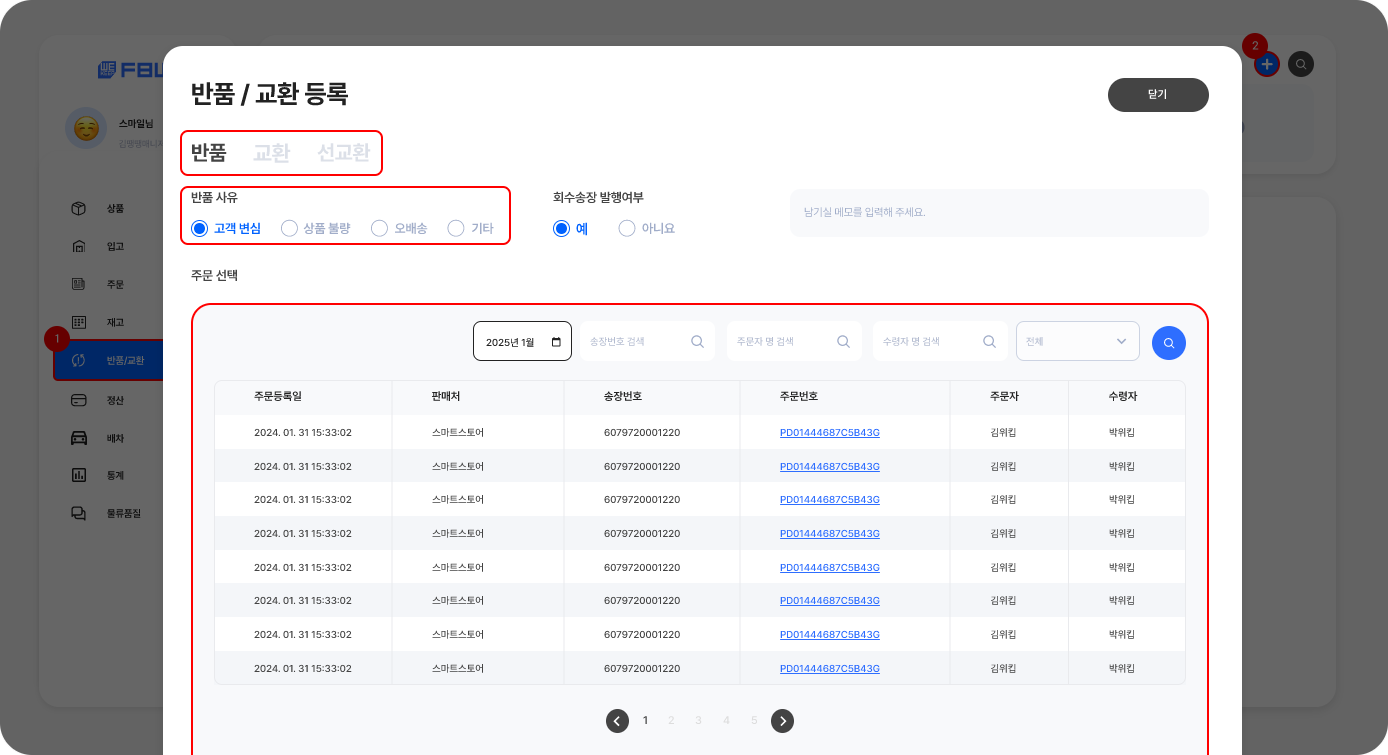Click the 수령자 명 검색 input field
Viewport: 1388px width, 755px height.
(x=940, y=341)
